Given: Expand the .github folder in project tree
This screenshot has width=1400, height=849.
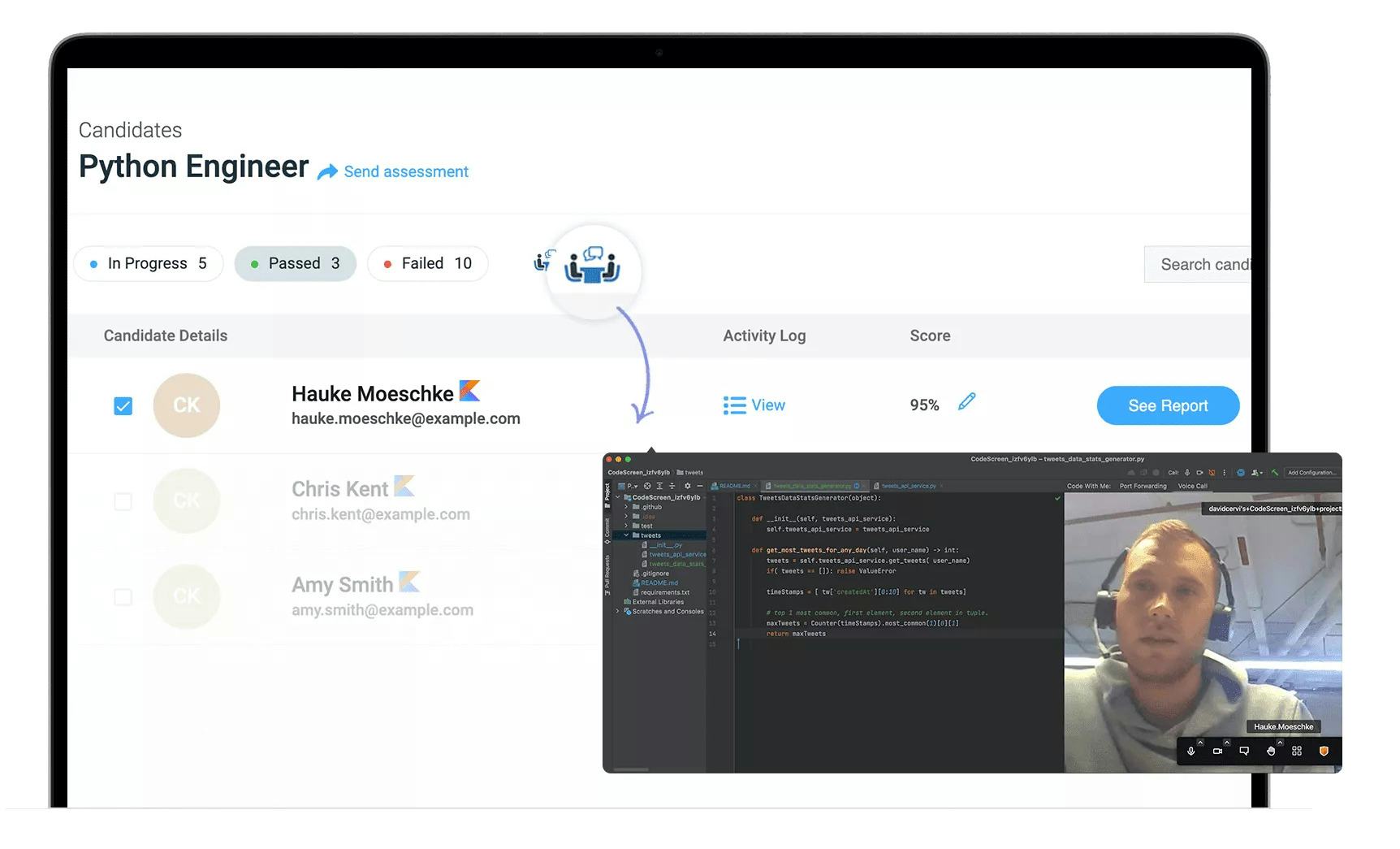Looking at the screenshot, I should click(x=626, y=507).
